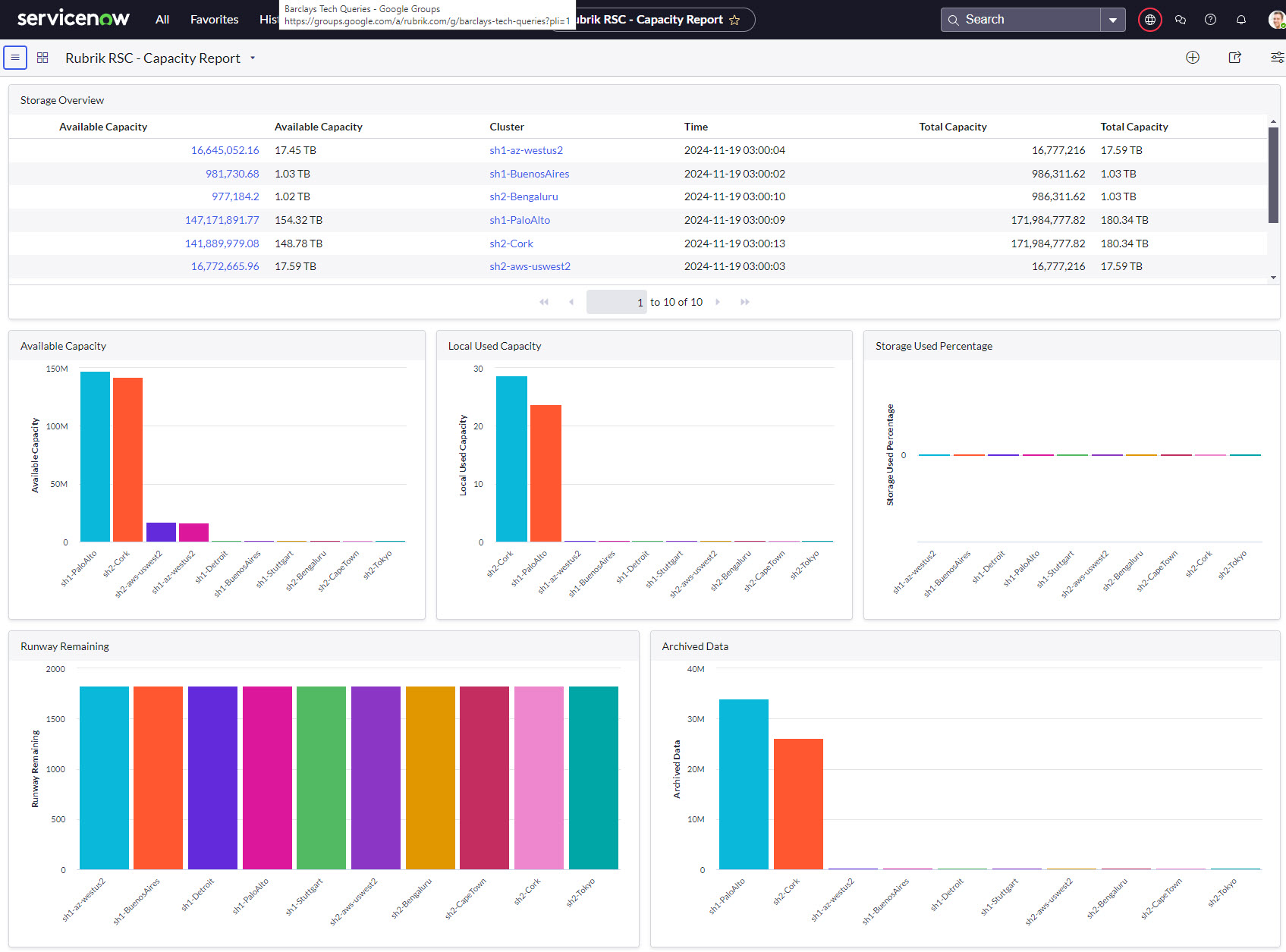Viewport: 1286px width, 952px height.
Task: Click the Storage Overview scrollbar up arrow
Action: pyautogui.click(x=1273, y=121)
